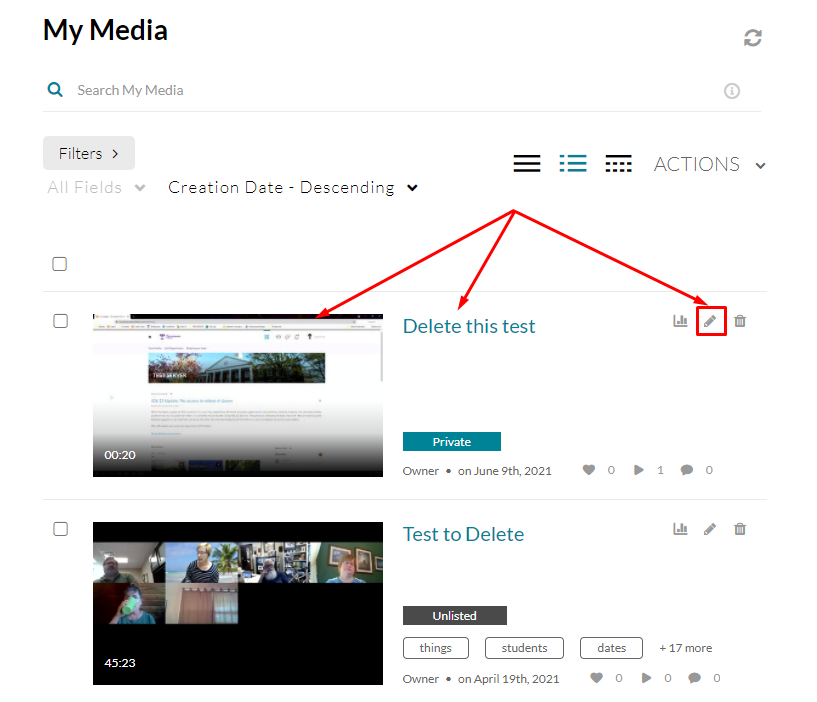The width and height of the screenshot is (817, 702).
Task: Expand the Filters panel
Action: pos(89,153)
